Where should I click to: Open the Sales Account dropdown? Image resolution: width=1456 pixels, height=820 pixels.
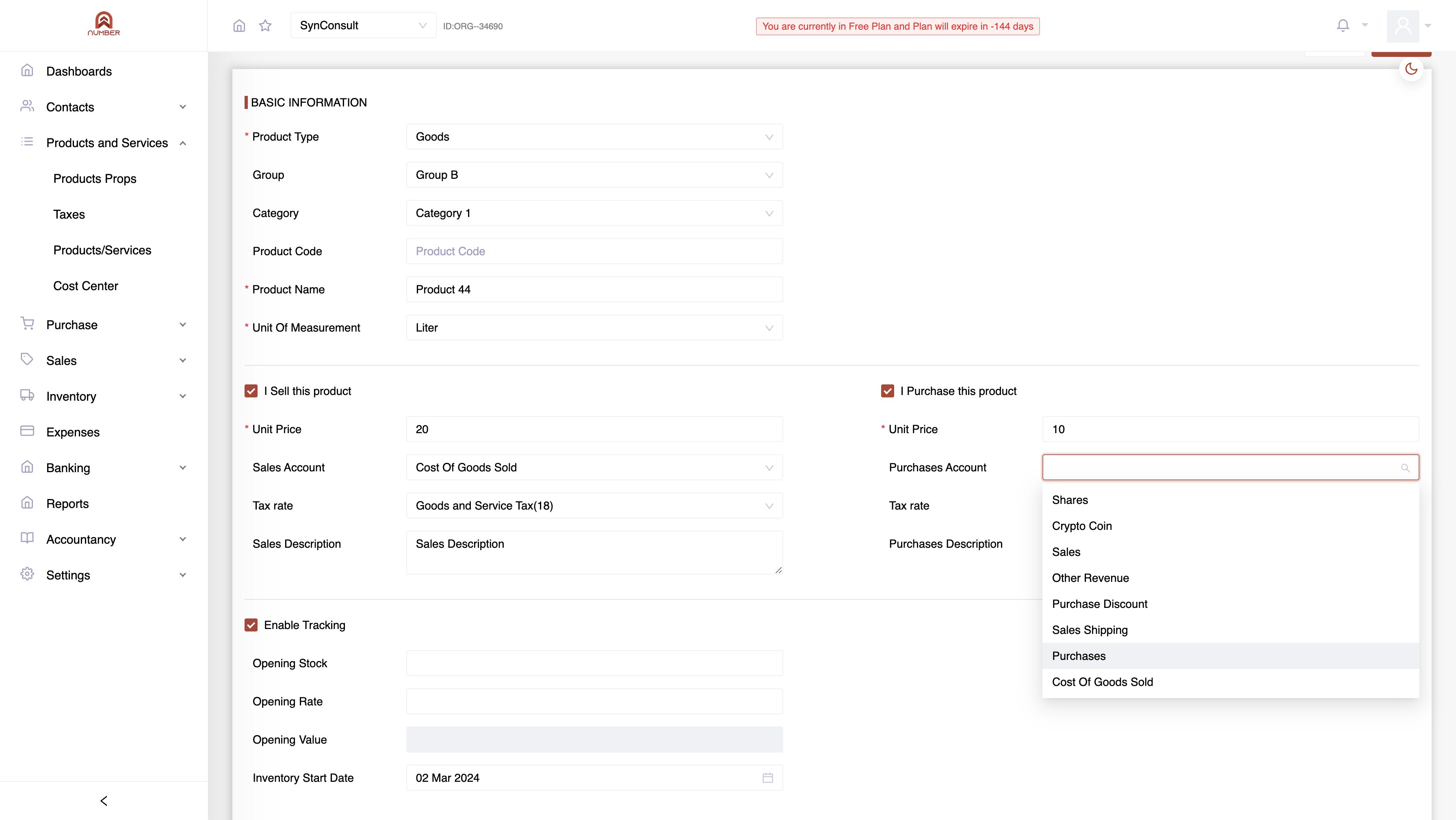(x=594, y=468)
